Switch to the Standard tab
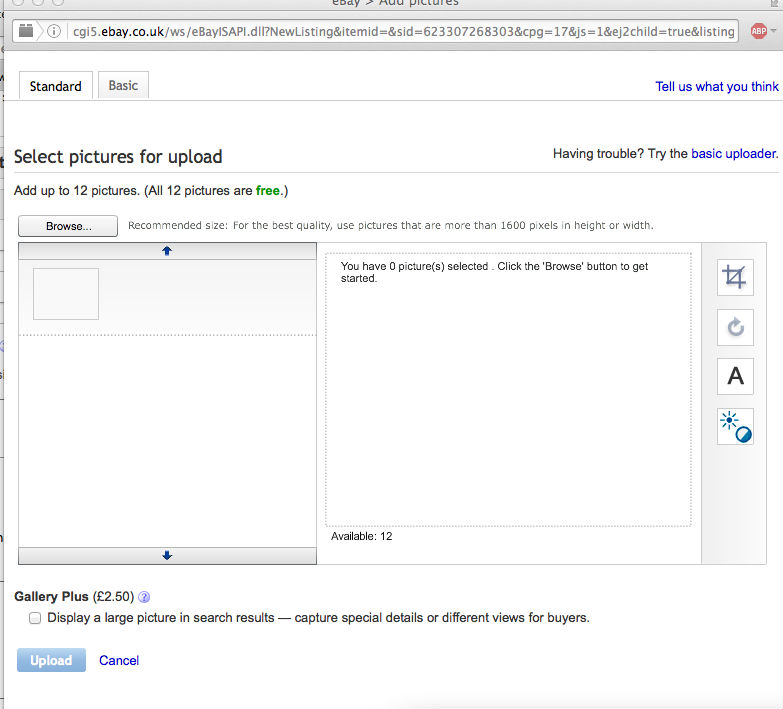This screenshot has width=783, height=709. click(56, 86)
